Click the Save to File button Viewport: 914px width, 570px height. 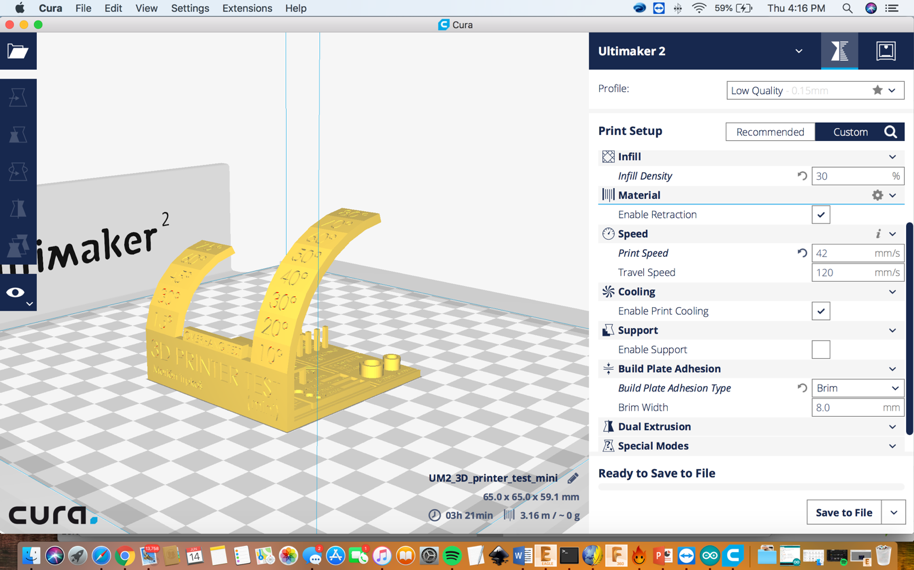point(844,512)
